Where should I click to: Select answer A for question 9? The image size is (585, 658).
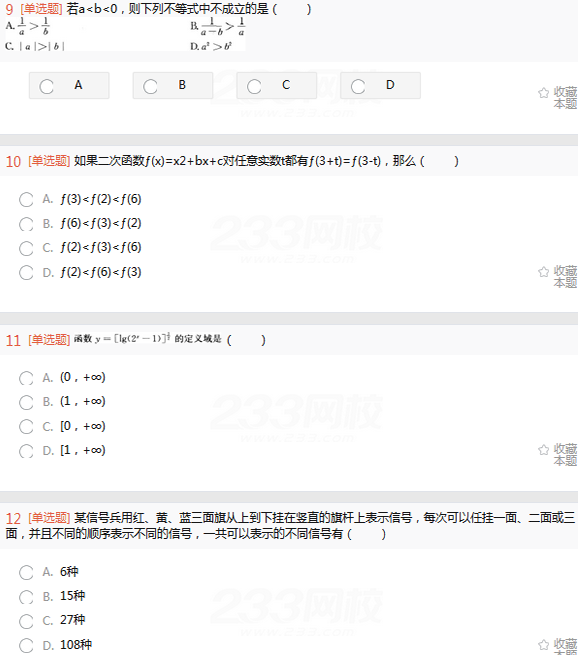69,86
